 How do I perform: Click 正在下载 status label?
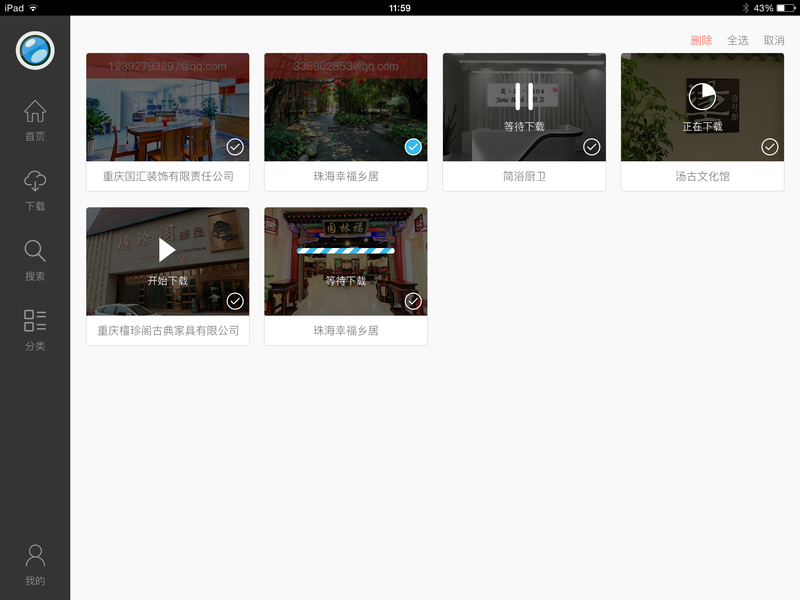click(703, 127)
